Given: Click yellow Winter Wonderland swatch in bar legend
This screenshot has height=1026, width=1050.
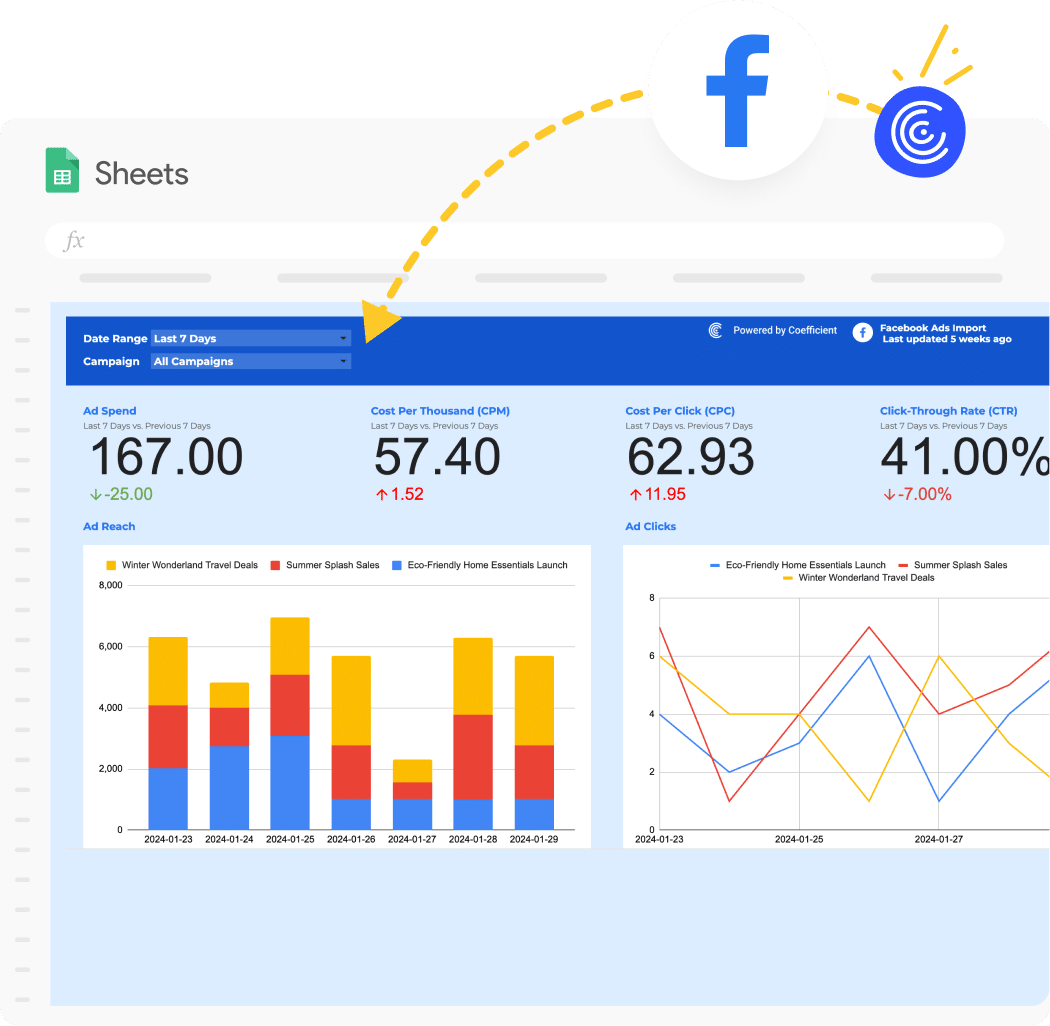Looking at the screenshot, I should [x=111, y=565].
